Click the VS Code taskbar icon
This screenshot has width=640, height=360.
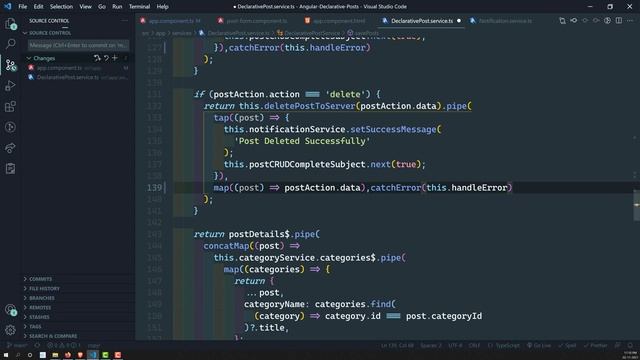pyautogui.click(x=93, y=355)
